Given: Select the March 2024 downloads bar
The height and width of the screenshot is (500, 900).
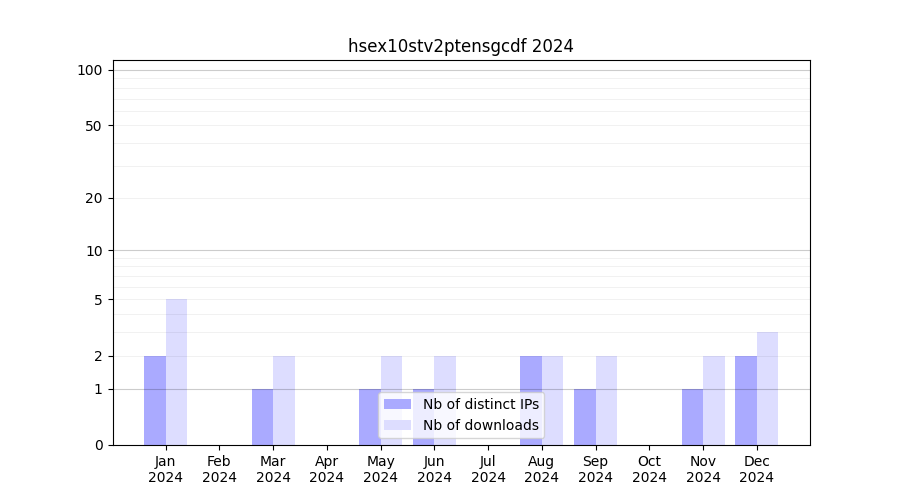Looking at the screenshot, I should tap(284, 400).
